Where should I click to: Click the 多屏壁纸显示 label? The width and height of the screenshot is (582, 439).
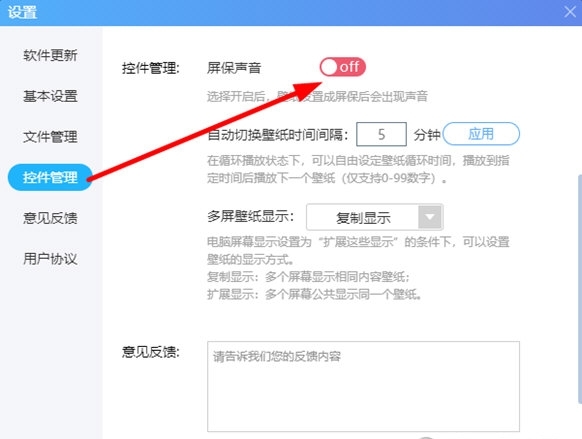pos(251,216)
